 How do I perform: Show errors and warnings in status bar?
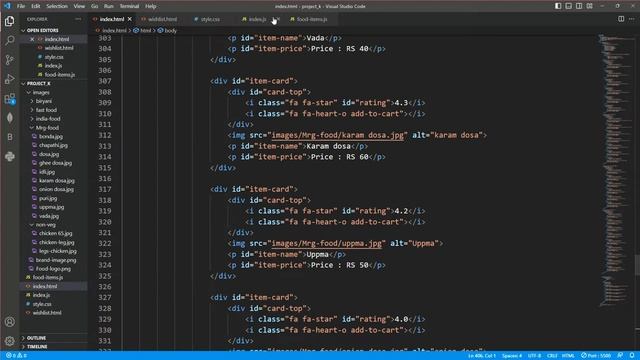(16, 356)
